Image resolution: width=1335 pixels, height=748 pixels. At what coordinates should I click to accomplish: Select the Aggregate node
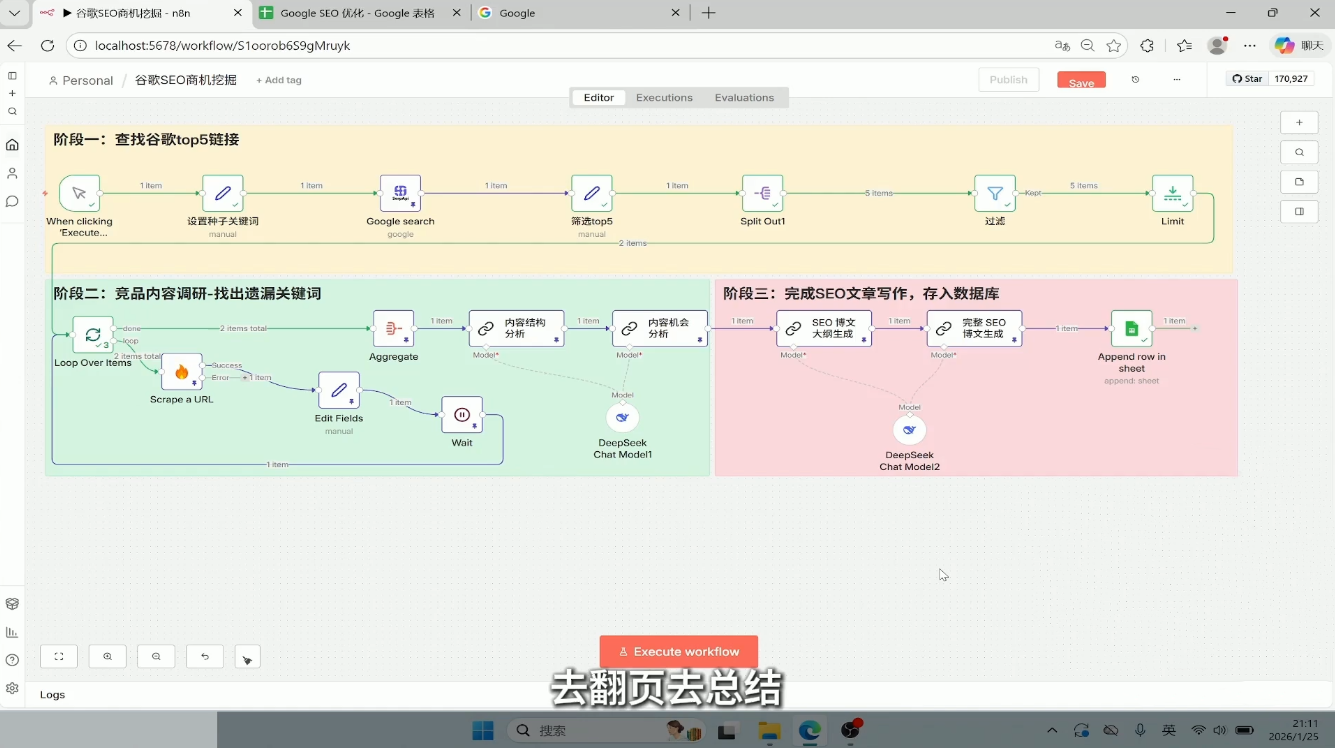tap(393, 328)
